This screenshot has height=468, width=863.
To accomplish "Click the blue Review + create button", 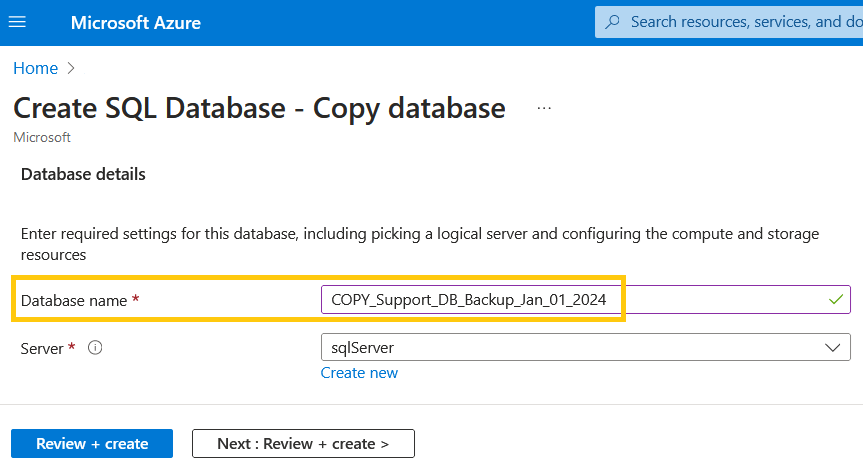I will (x=92, y=443).
